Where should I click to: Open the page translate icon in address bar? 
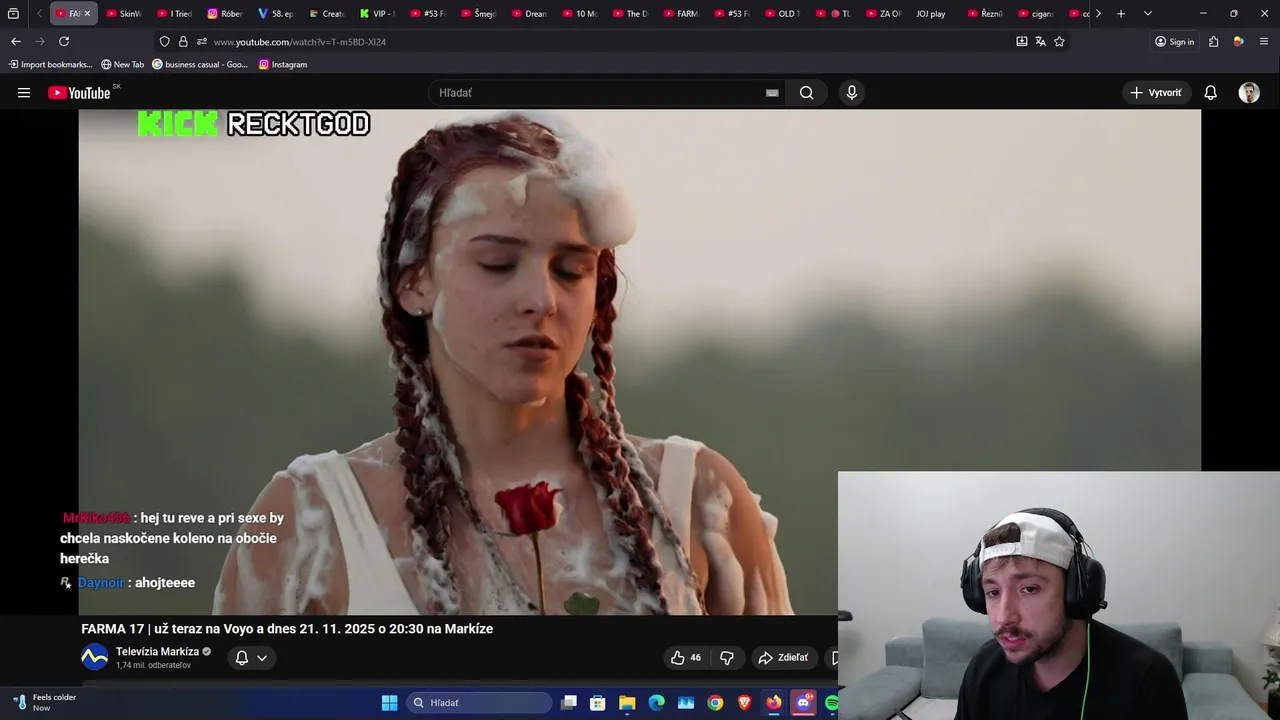(x=1040, y=41)
